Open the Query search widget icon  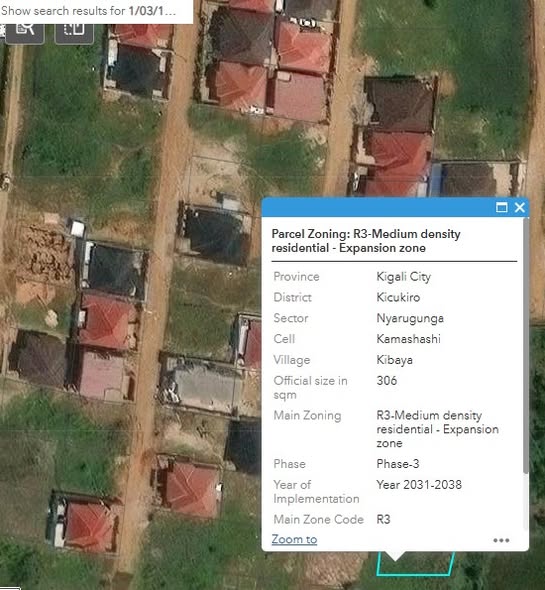pos(25,33)
